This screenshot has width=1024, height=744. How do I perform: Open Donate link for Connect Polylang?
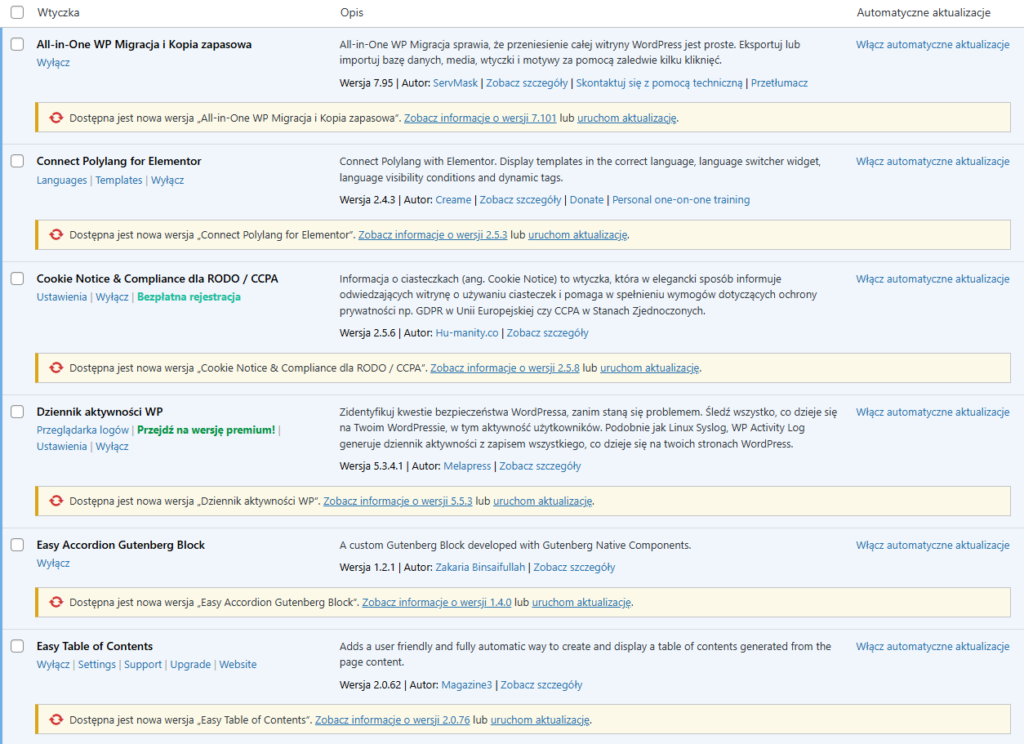(587, 199)
